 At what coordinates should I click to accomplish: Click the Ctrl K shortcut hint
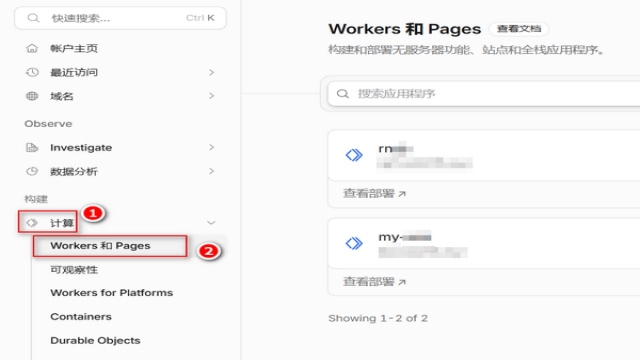coord(200,18)
